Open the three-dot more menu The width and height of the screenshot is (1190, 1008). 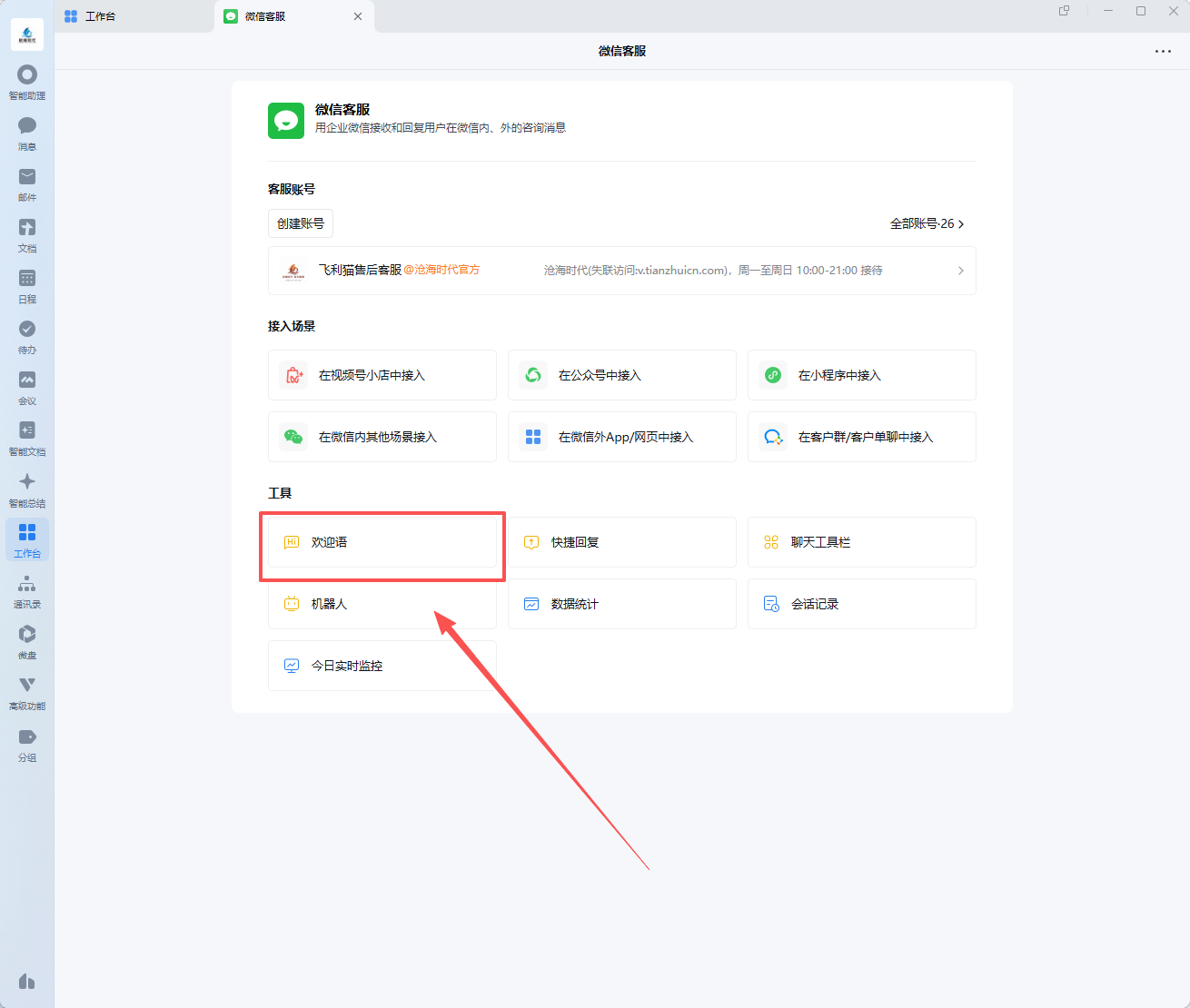1163,52
